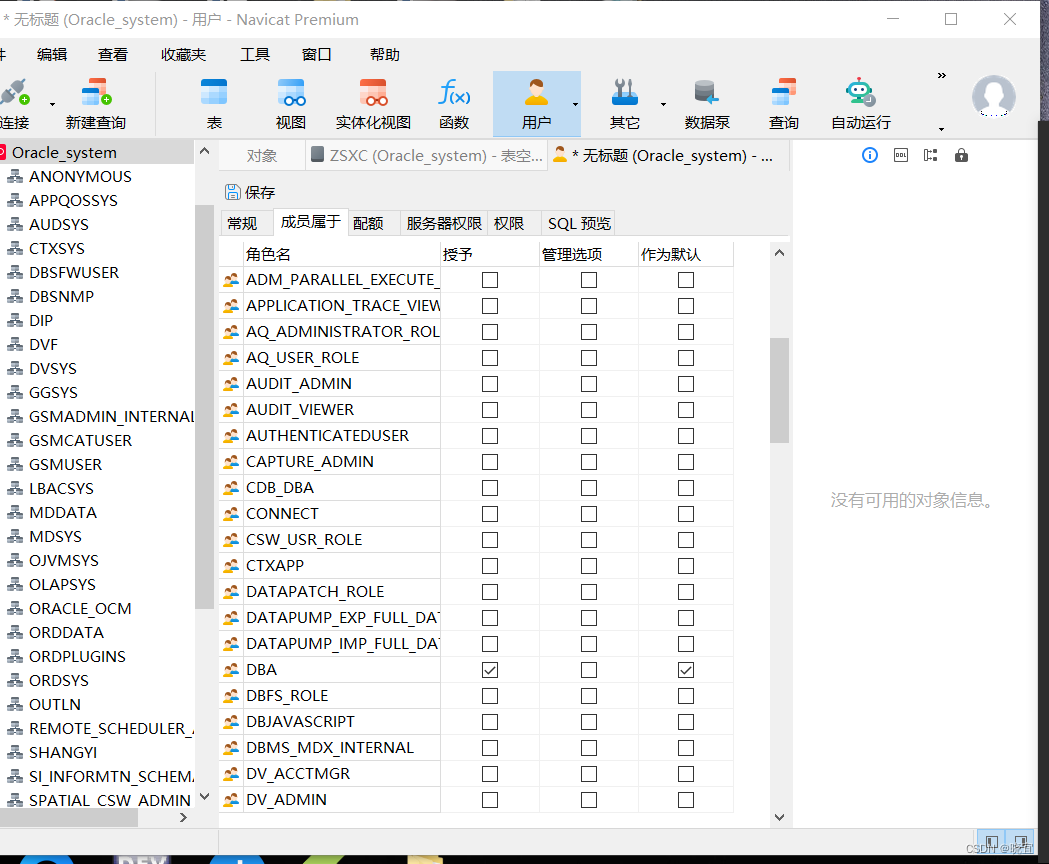Viewport: 1049px width, 864px height.
Task: Select the GSMCATUSER user in tree
Action: tap(80, 440)
